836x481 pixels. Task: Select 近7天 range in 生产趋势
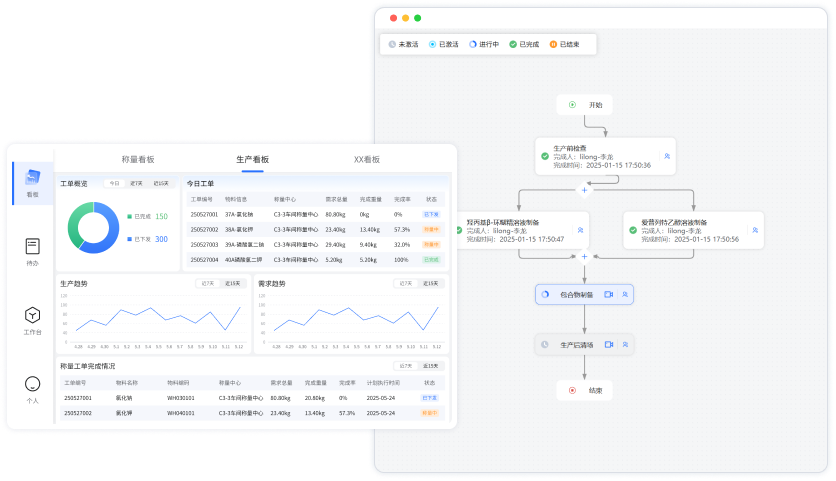pos(208,283)
